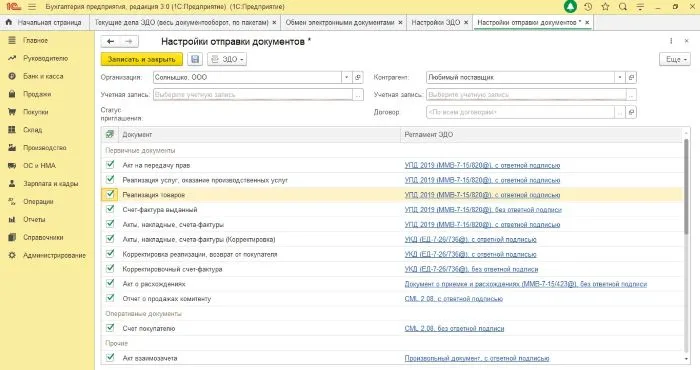The width and height of the screenshot is (700, 370).
Task: Open the Руководителю section
Action: (45, 58)
